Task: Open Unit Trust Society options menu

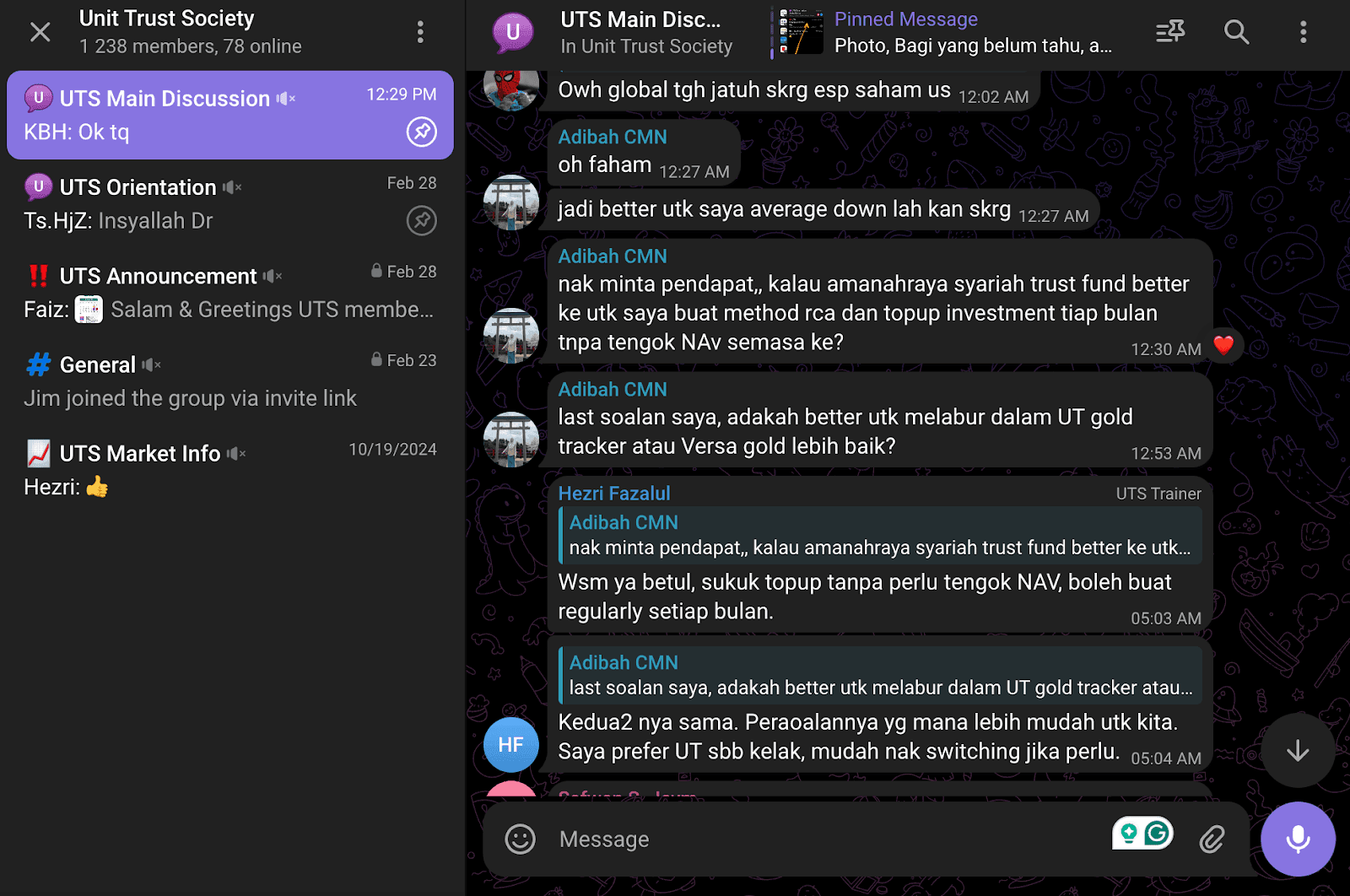Action: pos(420,32)
